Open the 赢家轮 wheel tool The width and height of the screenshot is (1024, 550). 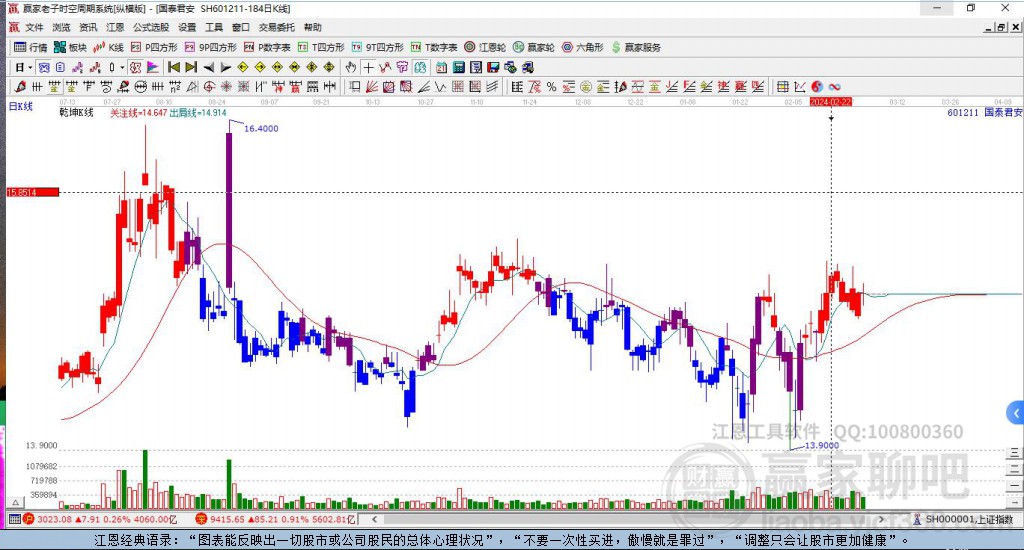pyautogui.click(x=534, y=47)
